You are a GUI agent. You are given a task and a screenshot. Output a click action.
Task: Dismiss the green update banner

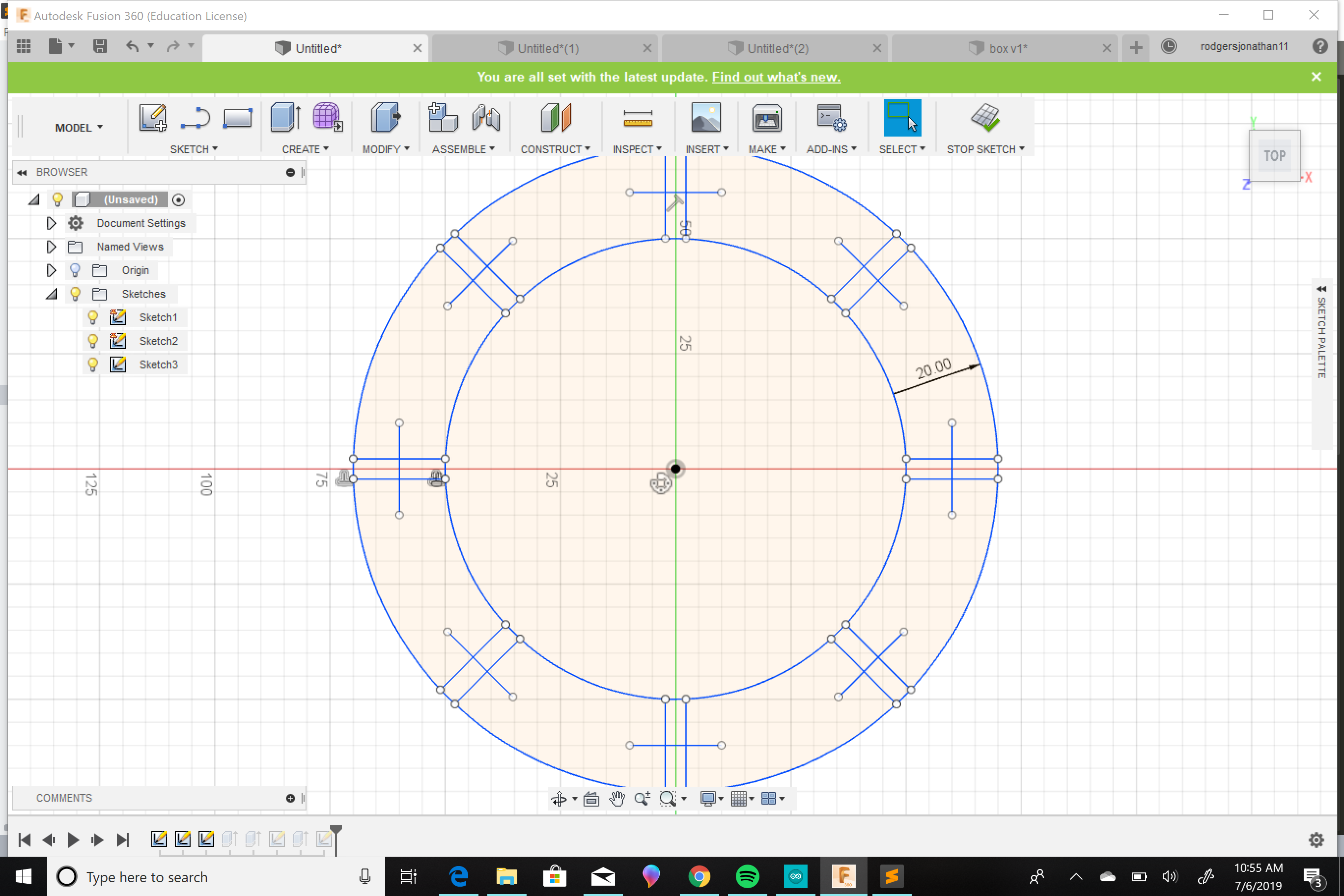click(1316, 77)
